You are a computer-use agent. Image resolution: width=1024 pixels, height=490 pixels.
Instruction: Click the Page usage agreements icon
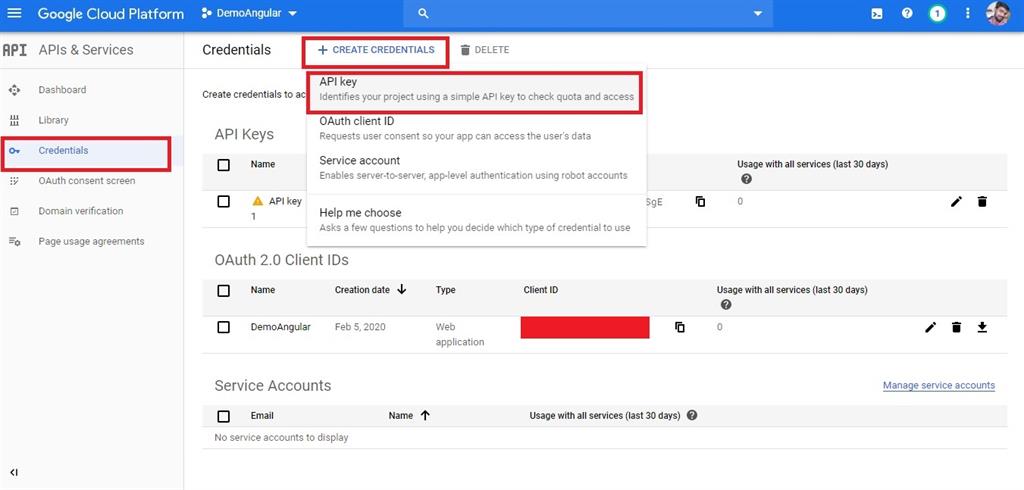click(x=14, y=242)
